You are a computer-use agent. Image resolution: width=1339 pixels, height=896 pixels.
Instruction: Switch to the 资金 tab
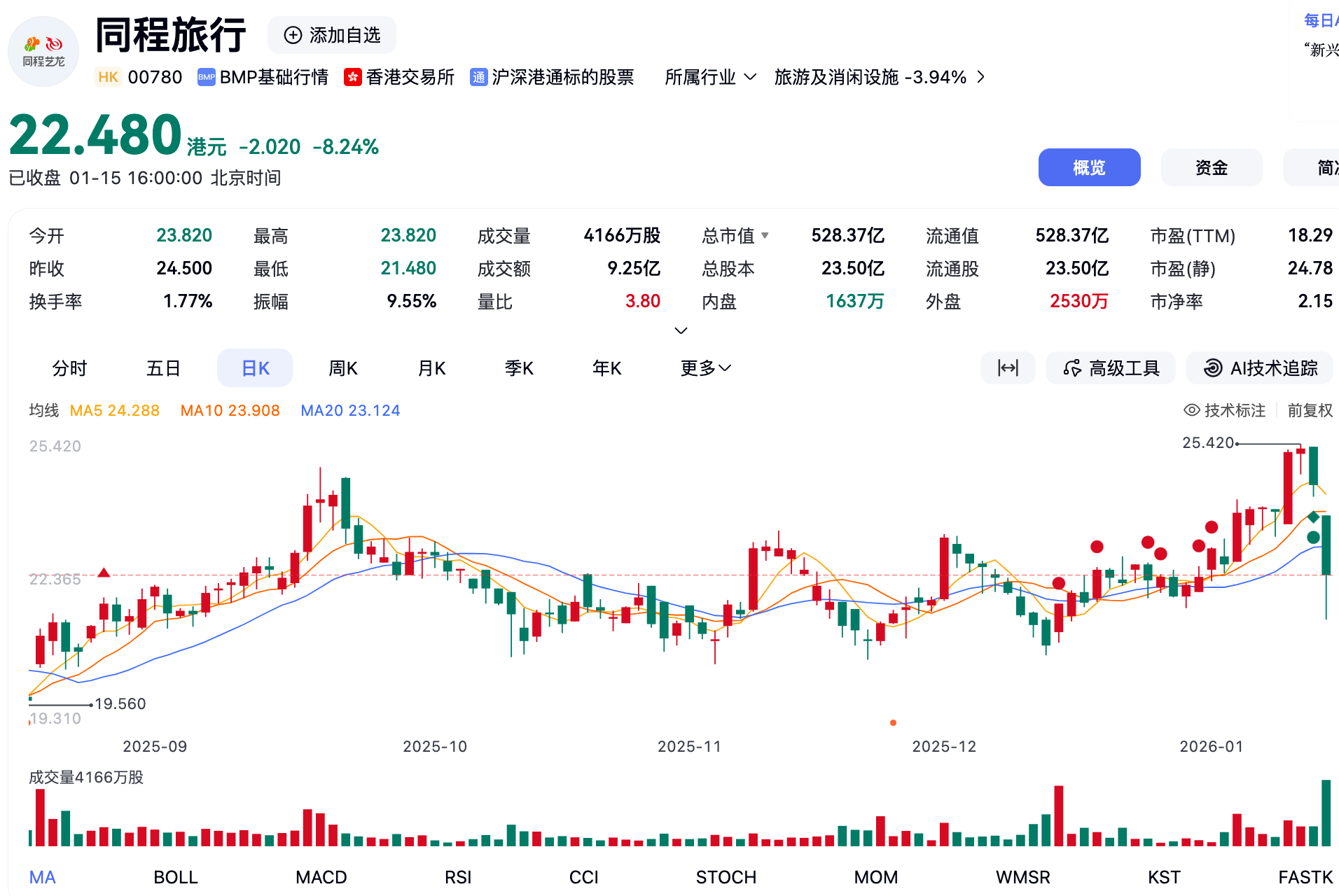click(1211, 167)
